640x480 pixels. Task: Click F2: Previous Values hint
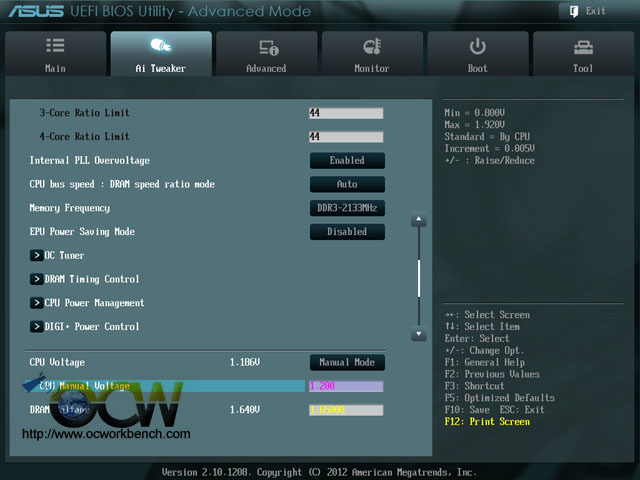[x=492, y=374]
